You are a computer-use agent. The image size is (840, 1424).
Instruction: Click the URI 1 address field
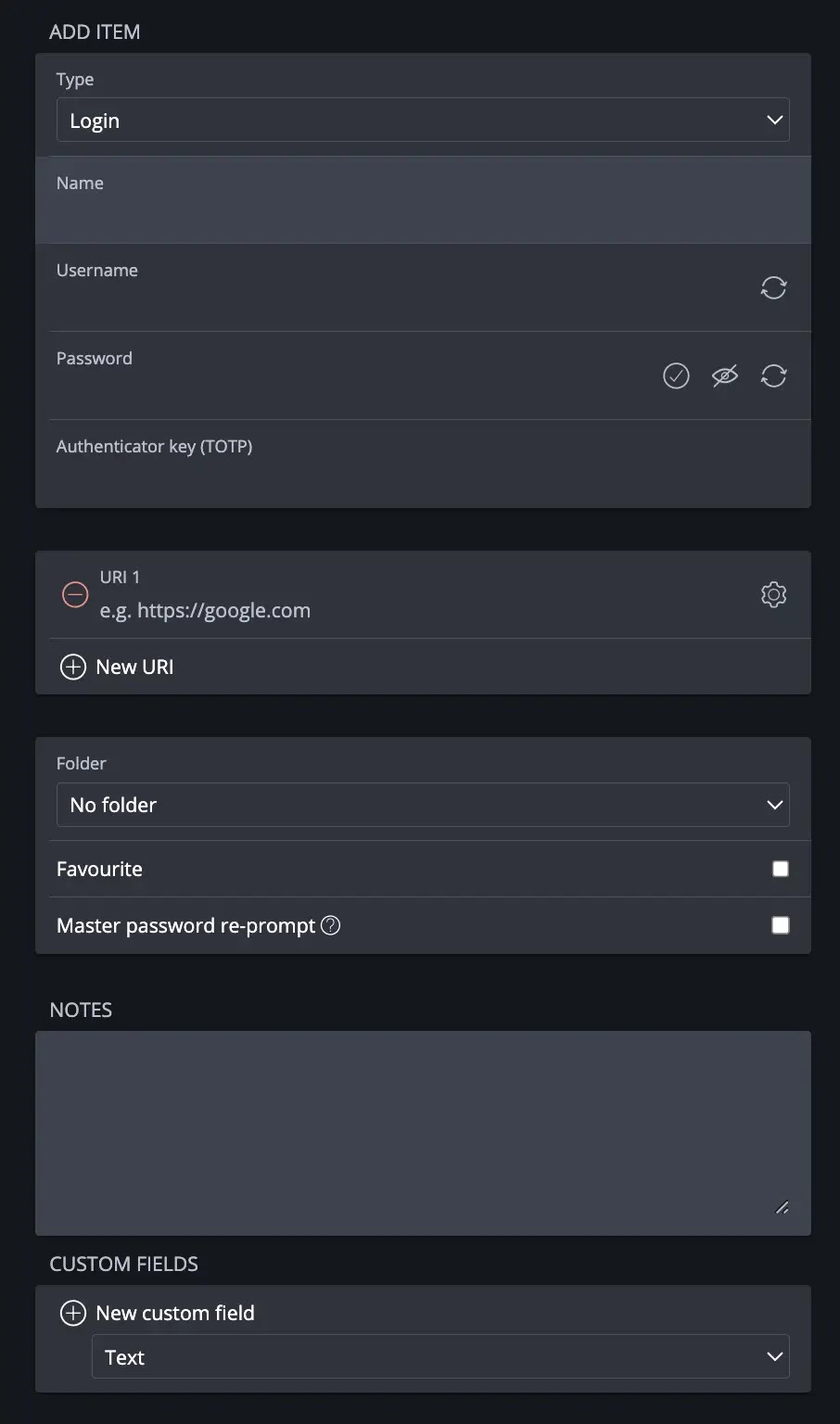pos(422,610)
